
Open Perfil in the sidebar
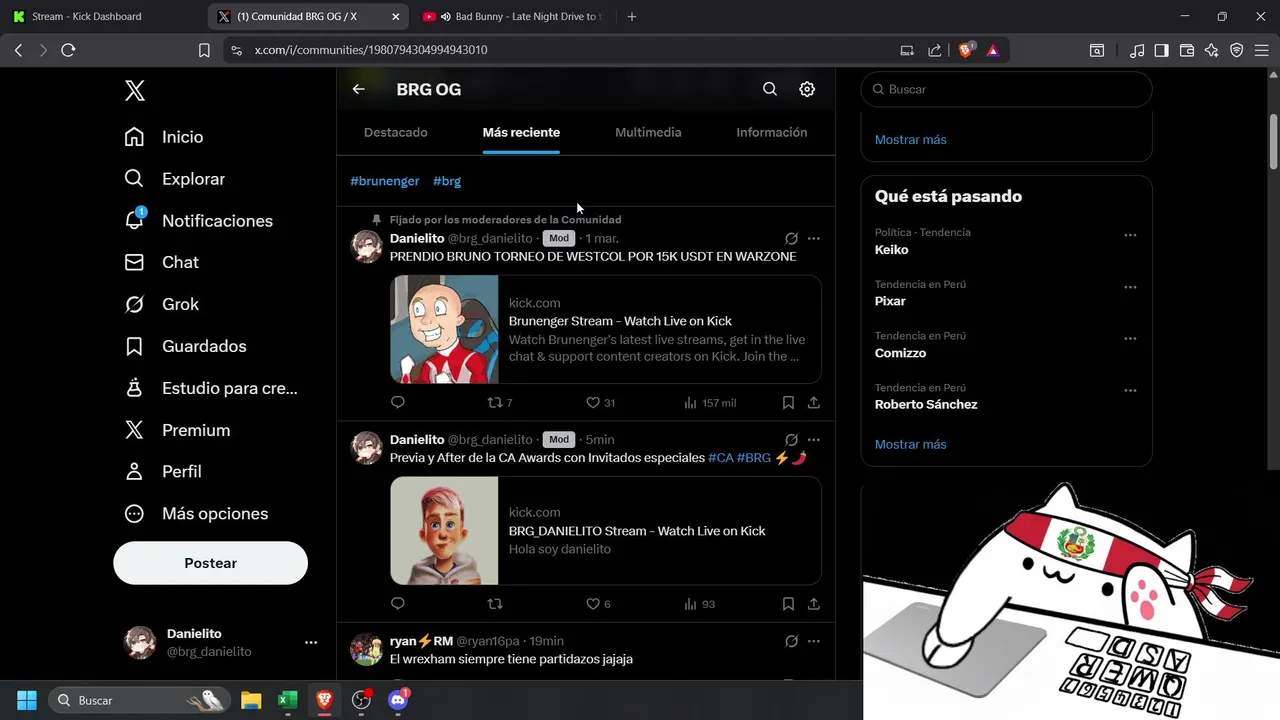[x=163, y=471]
